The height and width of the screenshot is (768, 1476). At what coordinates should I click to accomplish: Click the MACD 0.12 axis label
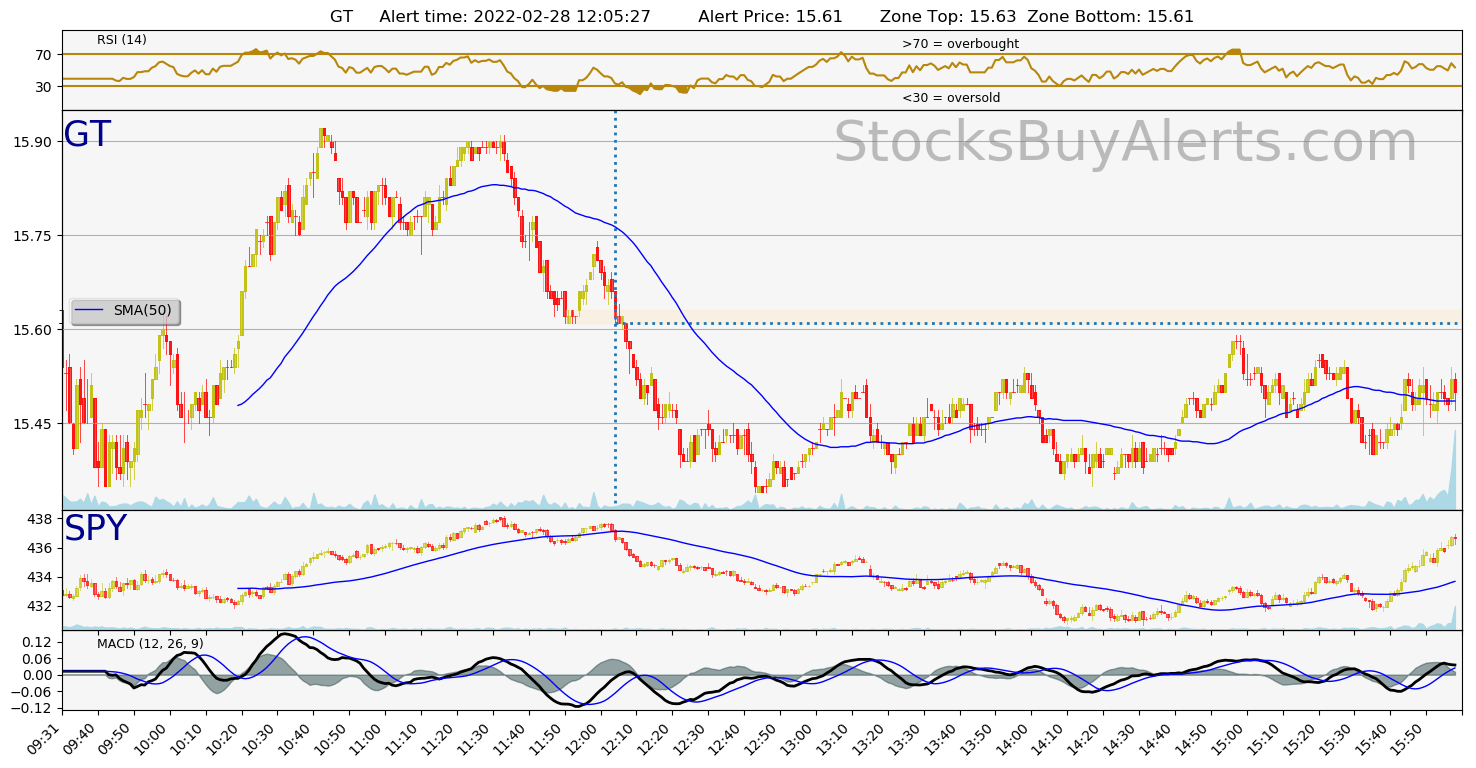[36, 641]
